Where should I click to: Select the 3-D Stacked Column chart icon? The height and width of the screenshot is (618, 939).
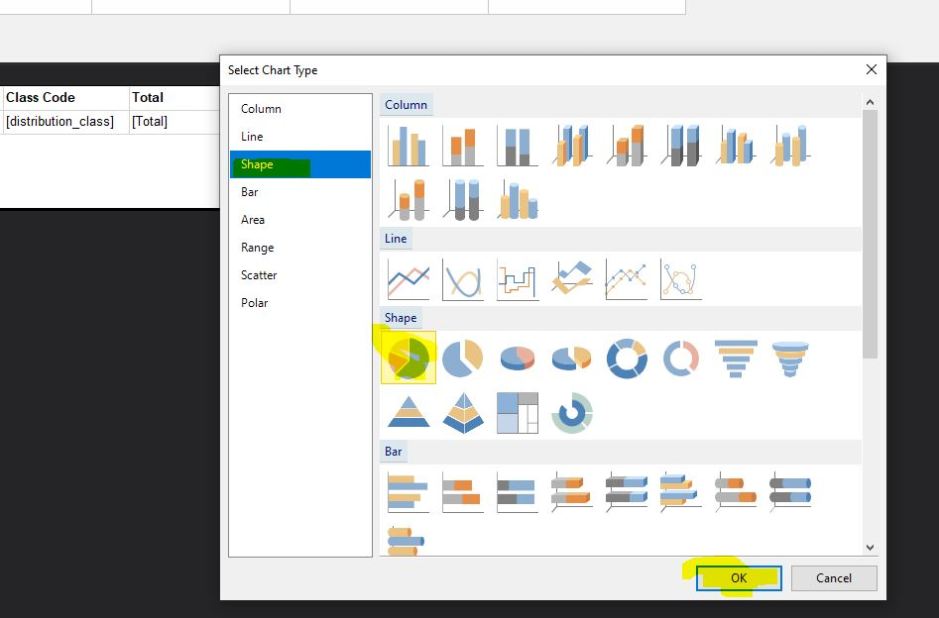[626, 146]
